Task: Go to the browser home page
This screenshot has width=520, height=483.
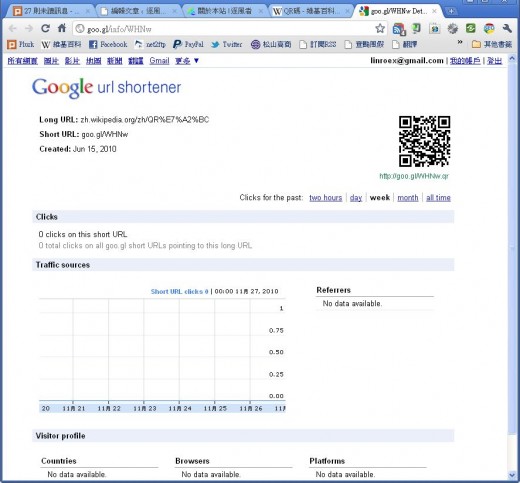Action: [x=62, y=28]
